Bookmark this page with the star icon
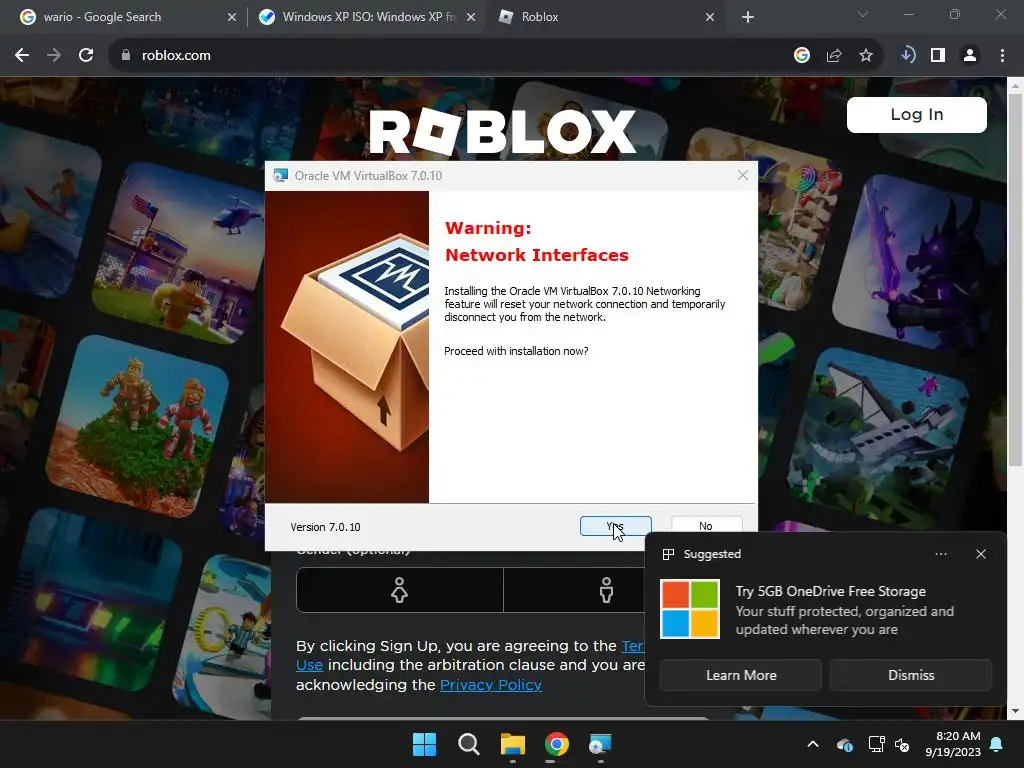The height and width of the screenshot is (768, 1024). [x=866, y=56]
